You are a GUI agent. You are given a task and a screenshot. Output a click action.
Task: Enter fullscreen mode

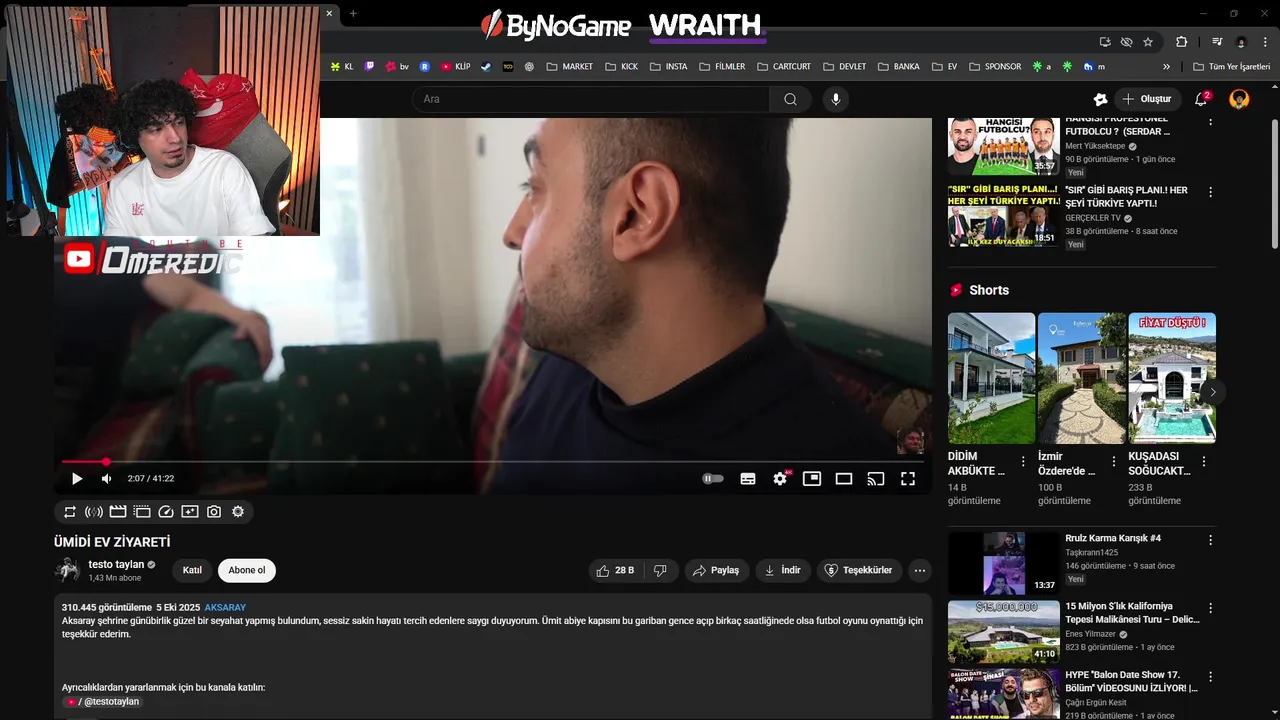[x=908, y=479]
